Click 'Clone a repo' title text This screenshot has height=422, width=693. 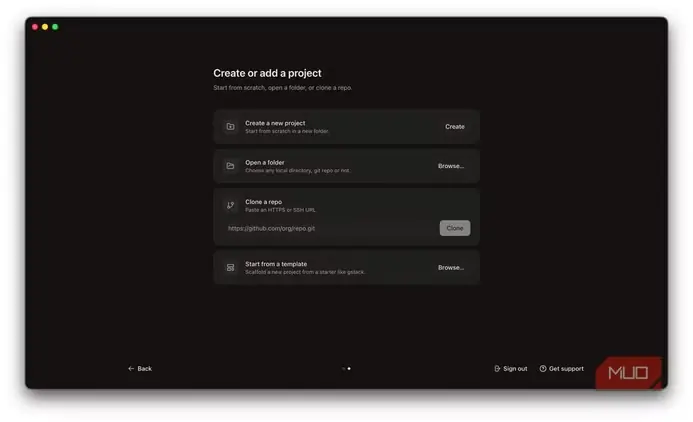pyautogui.click(x=263, y=202)
